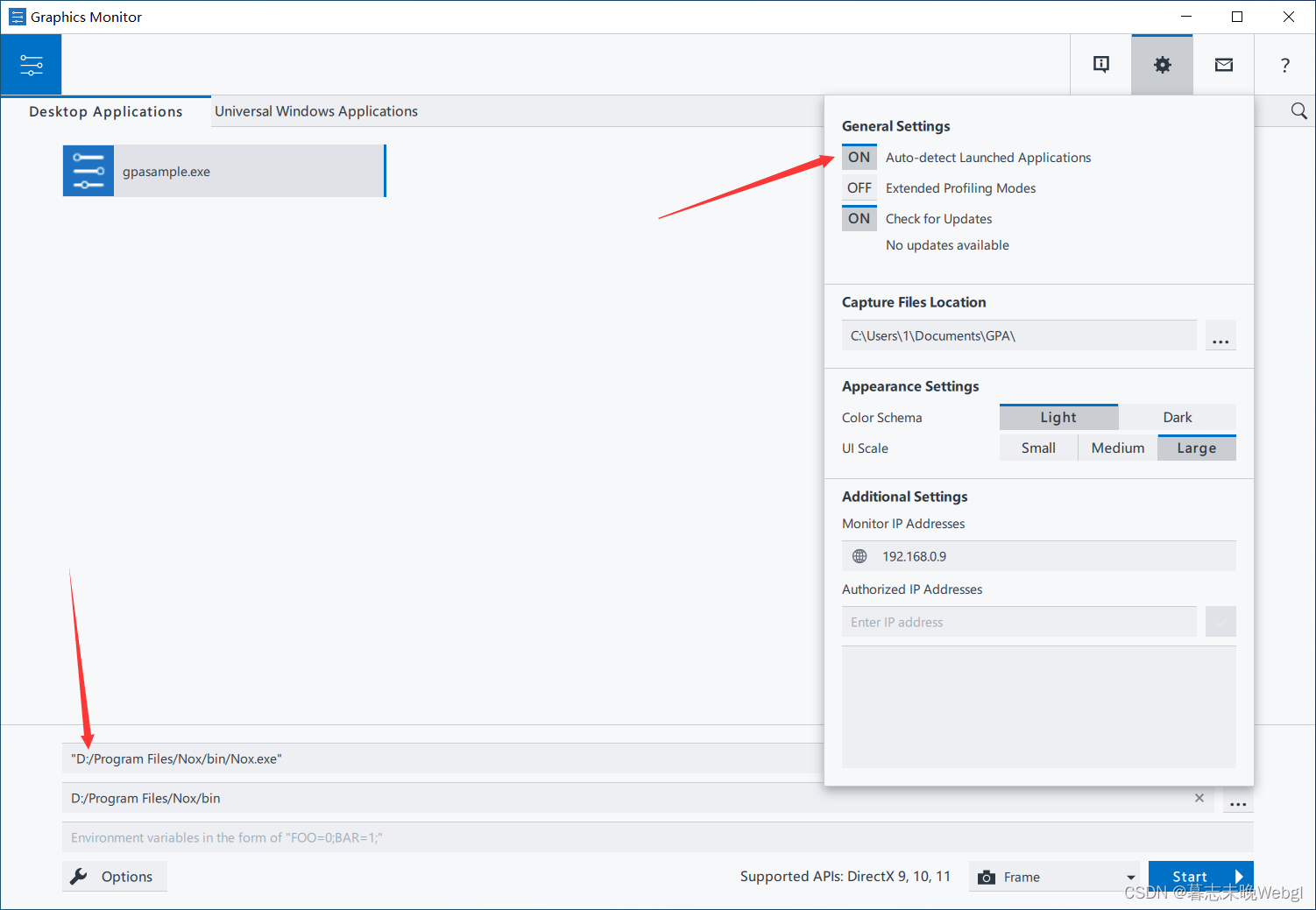
Task: Click the Start button
Action: coord(1201,877)
